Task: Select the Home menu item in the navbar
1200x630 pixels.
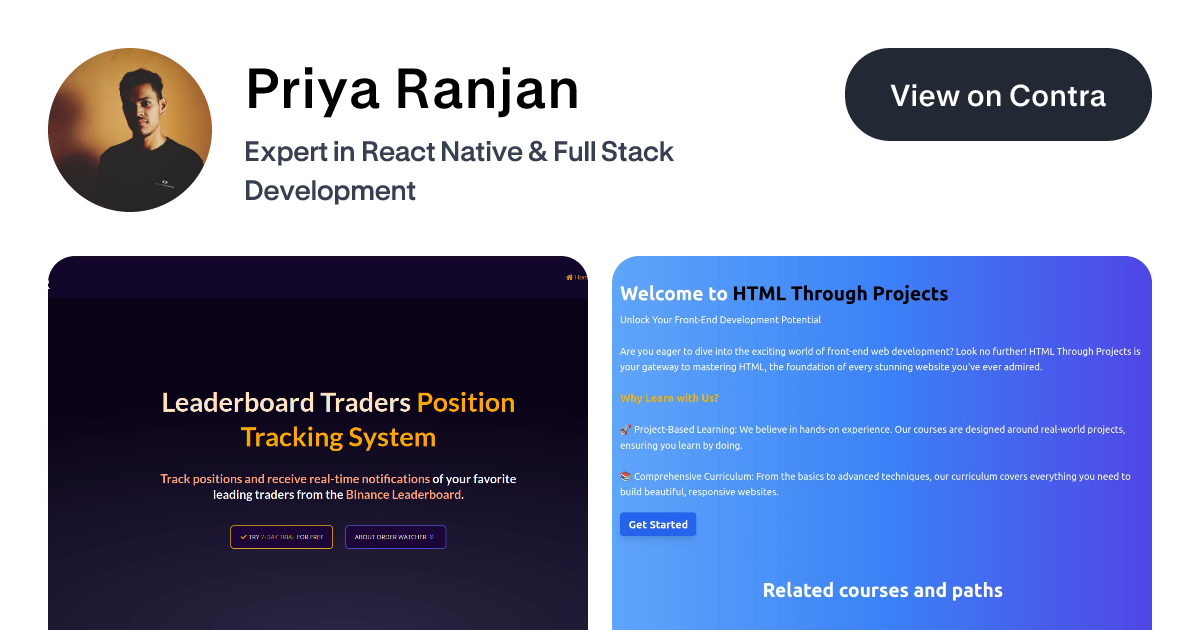Action: (576, 278)
